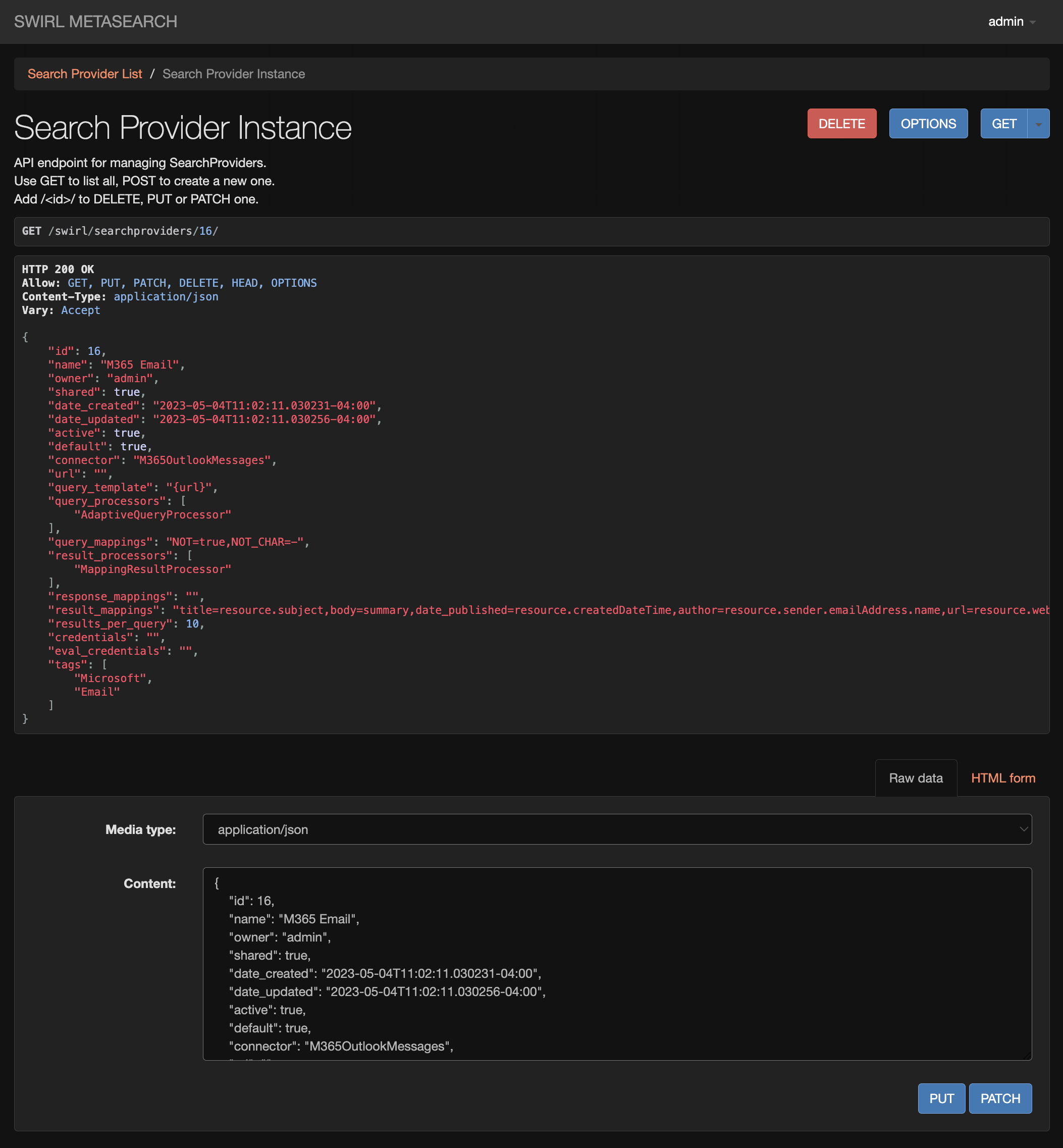Click the request line GET /swirl/searchproviders/16/
Viewport: 1063px width, 1148px height.
pos(120,231)
